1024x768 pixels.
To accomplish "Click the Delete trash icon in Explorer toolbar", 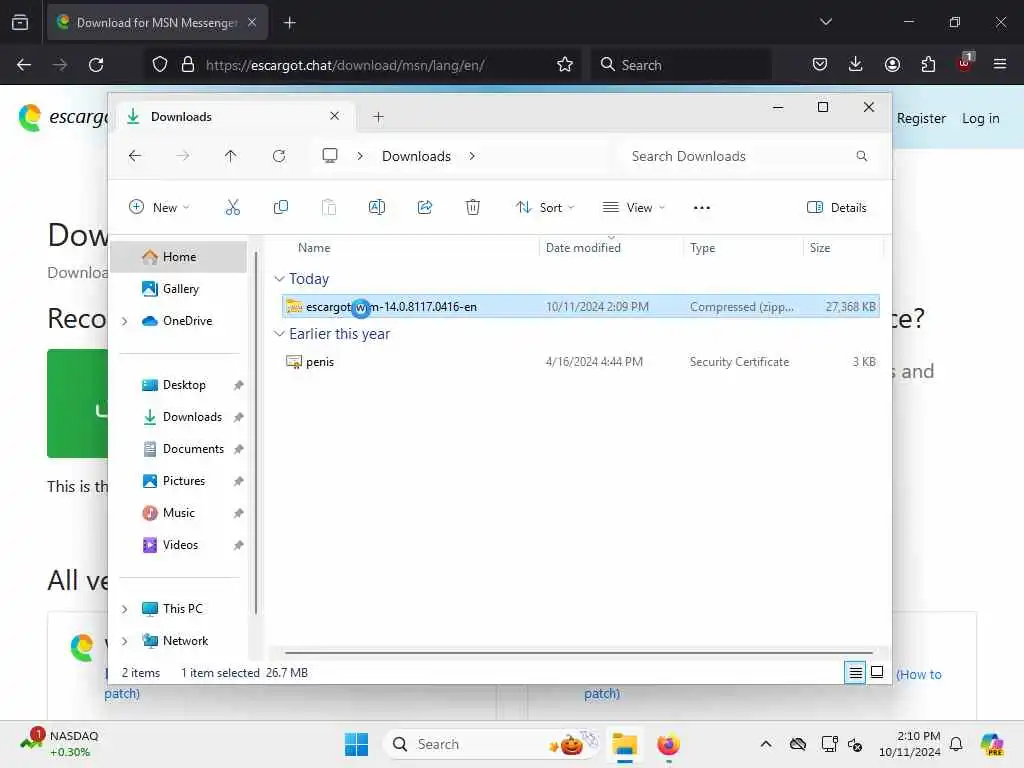I will pos(473,208).
